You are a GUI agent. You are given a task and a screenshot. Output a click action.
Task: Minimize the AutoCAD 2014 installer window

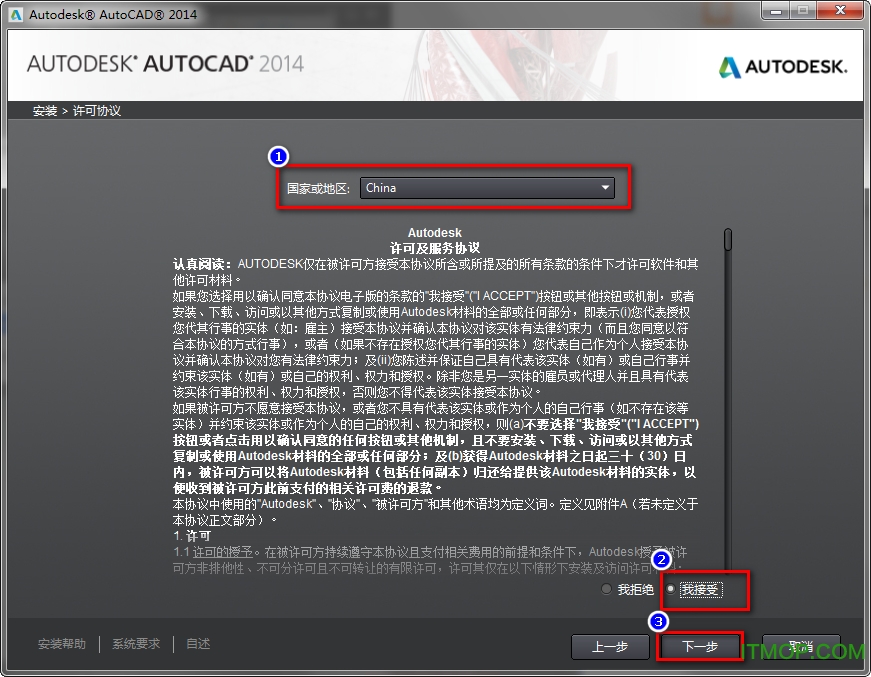tap(776, 11)
